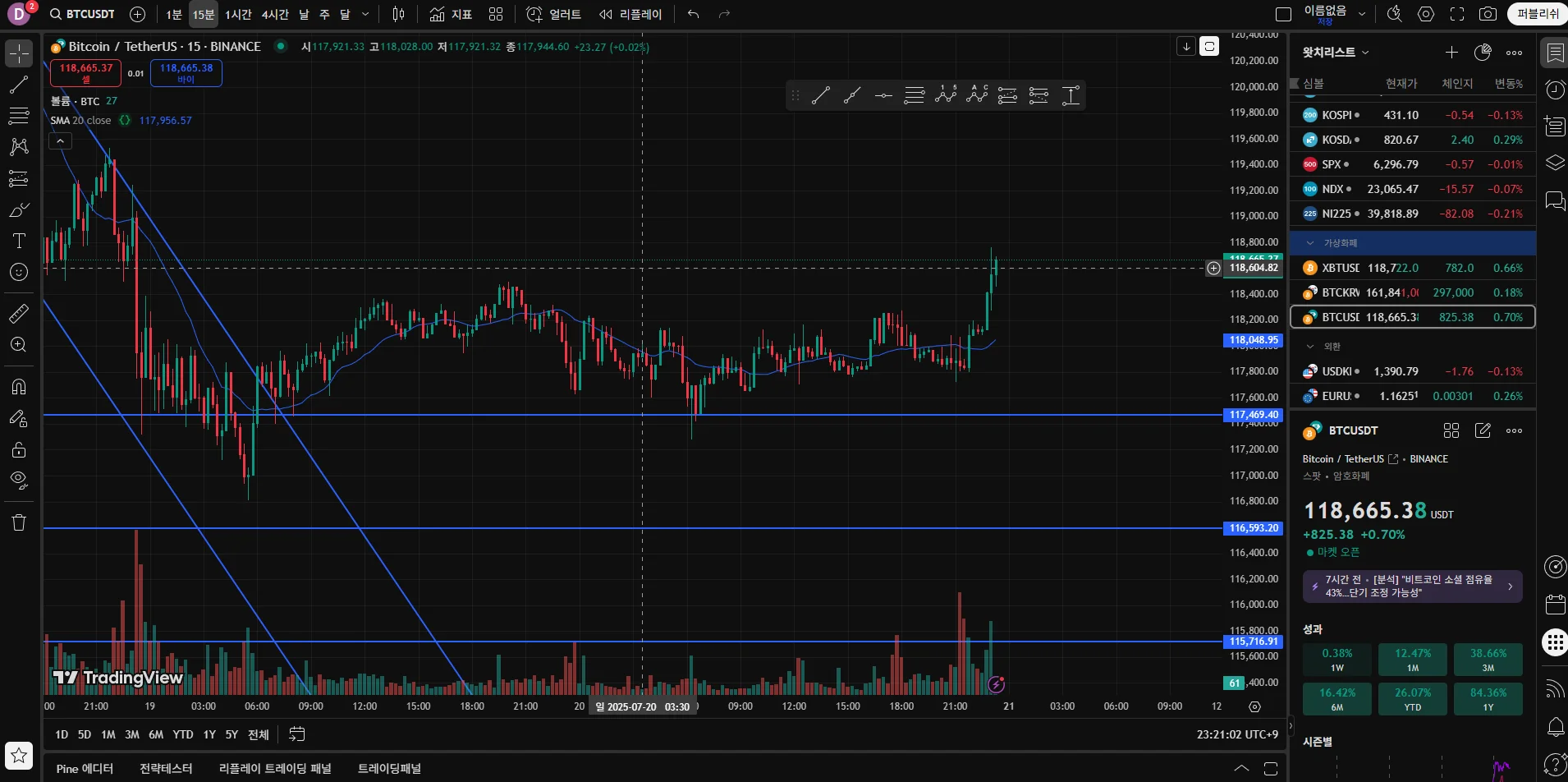This screenshot has height=782, width=1568.
Task: Add a compare symbol with plus icon
Action: (138, 14)
